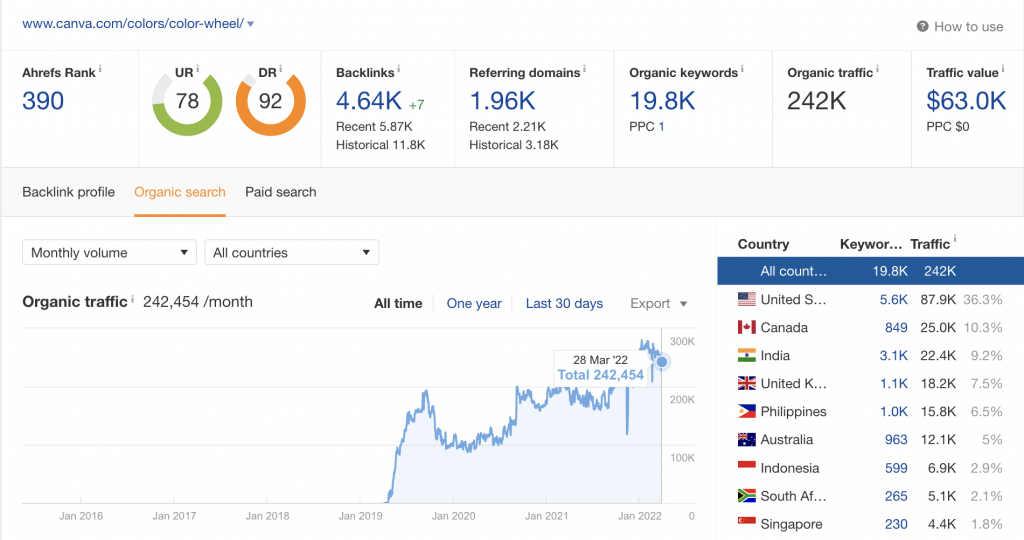This screenshot has width=1024, height=540.
Task: Open the All countries dropdown
Action: [291, 253]
